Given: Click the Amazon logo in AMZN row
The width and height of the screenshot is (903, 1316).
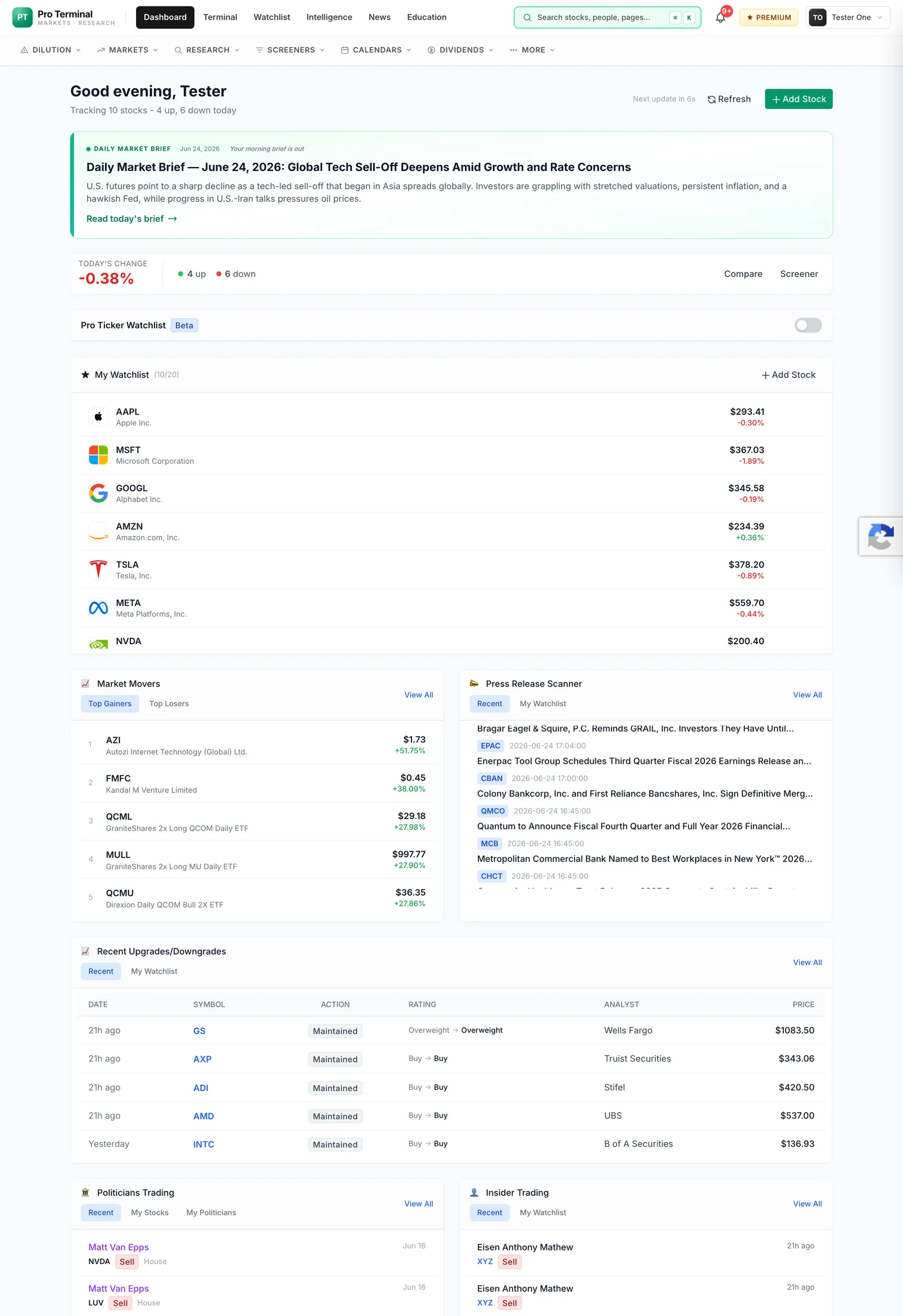Looking at the screenshot, I should point(99,531).
